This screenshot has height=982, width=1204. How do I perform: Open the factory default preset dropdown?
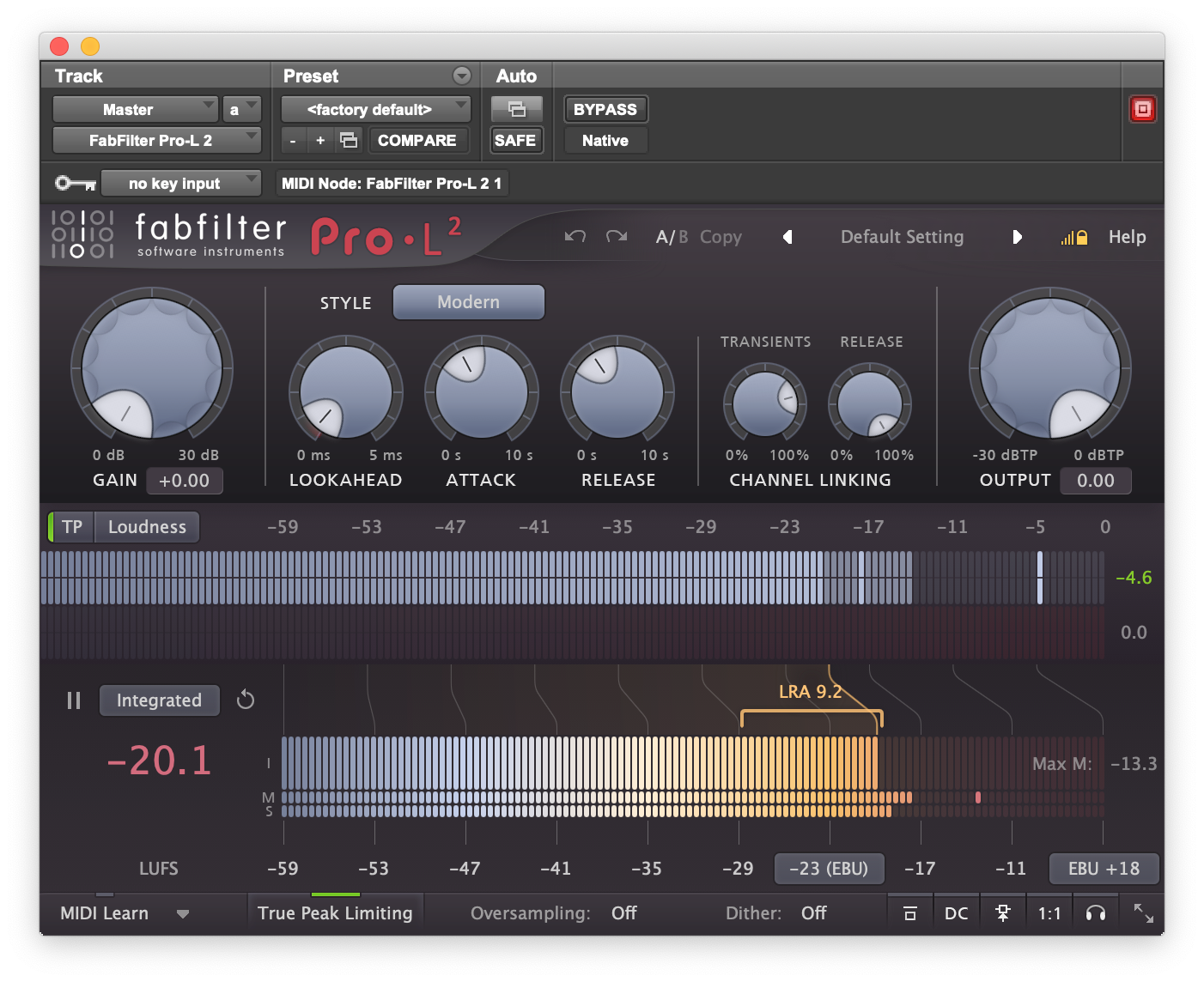pos(375,109)
